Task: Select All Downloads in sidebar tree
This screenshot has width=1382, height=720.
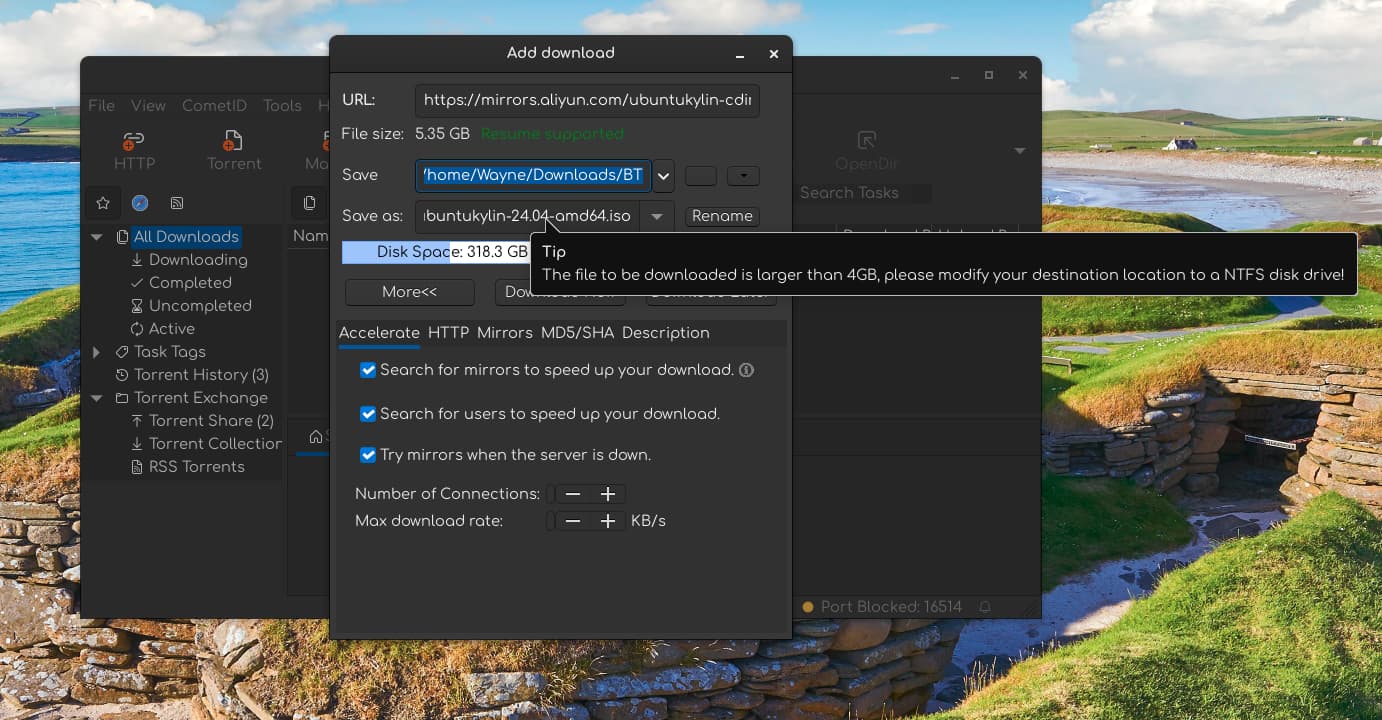Action: (x=186, y=237)
